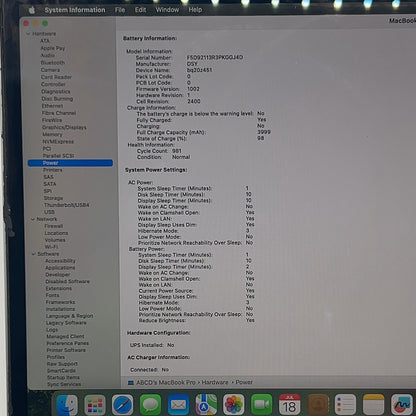This screenshot has width=416, height=416.
Task: Open FaceTime app in Dock
Action: 262,404
